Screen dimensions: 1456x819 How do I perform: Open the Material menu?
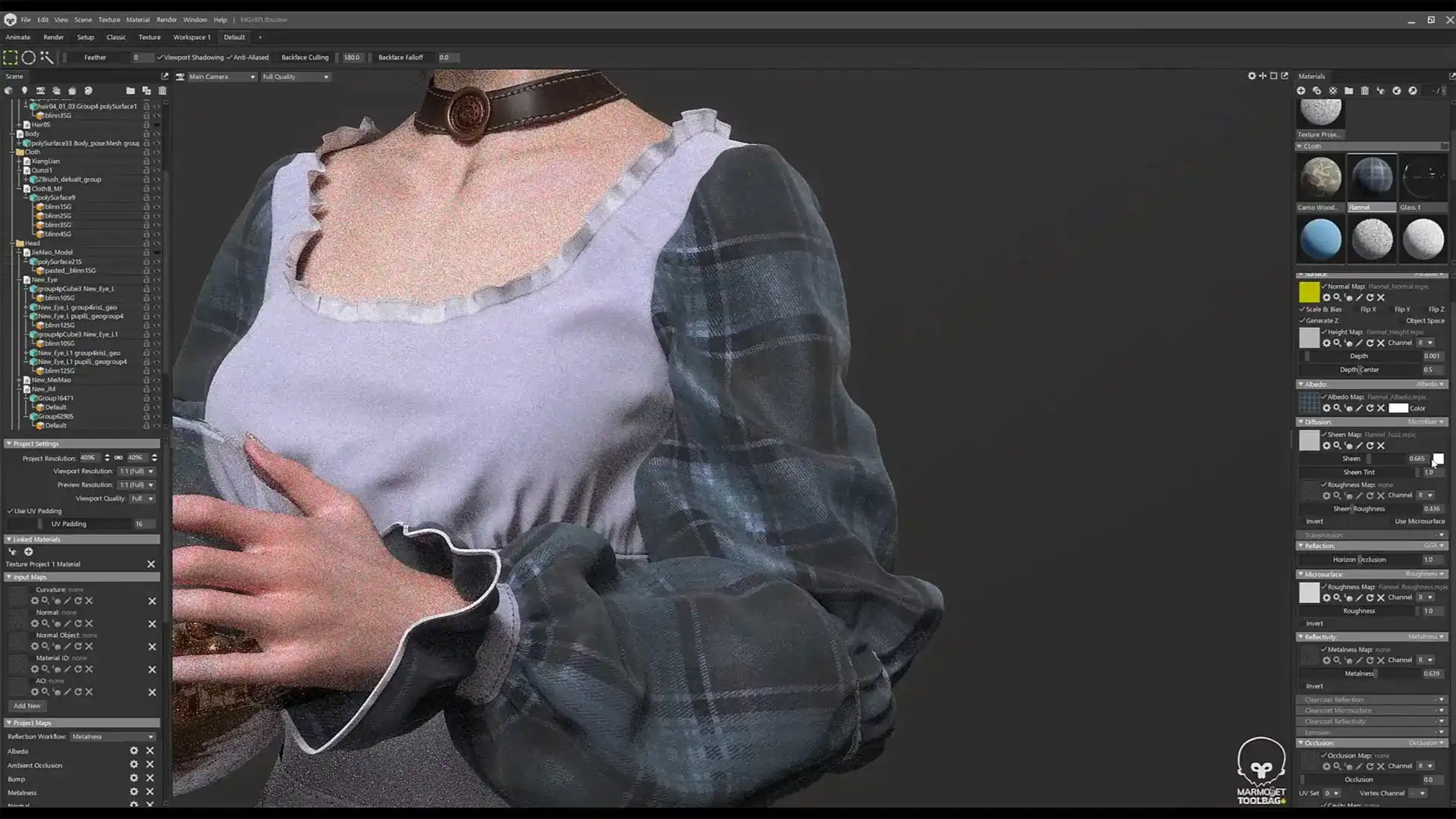coord(137,20)
